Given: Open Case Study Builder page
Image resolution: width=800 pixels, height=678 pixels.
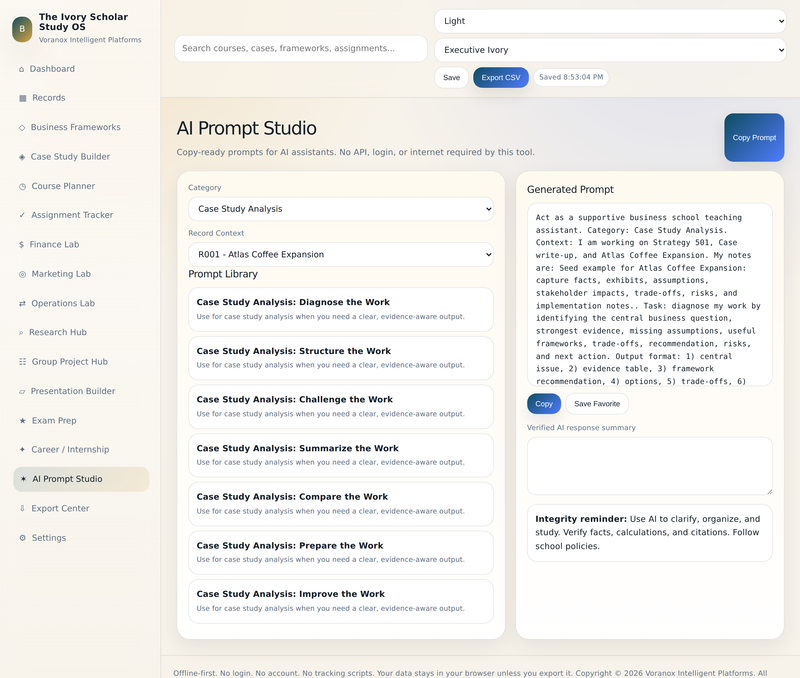Looking at the screenshot, I should pos(81,157).
